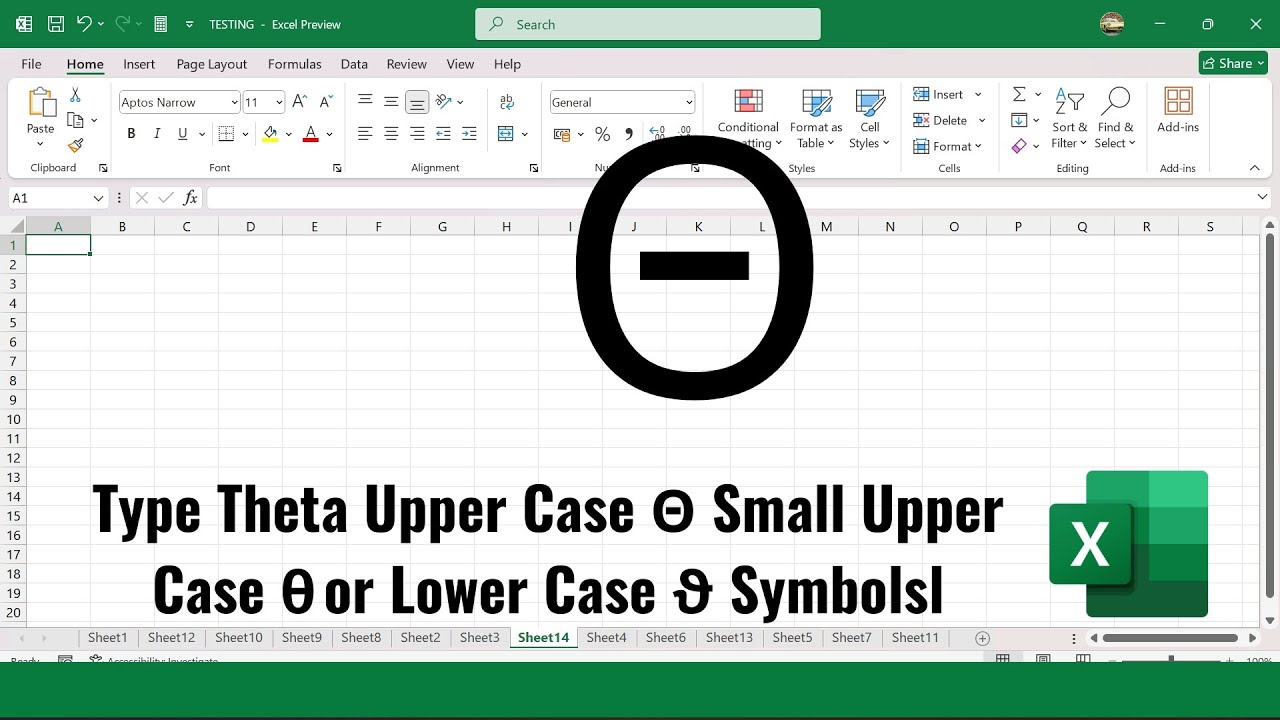This screenshot has height=720, width=1280.
Task: Open the Find & Select dropdown
Action: (1115, 119)
